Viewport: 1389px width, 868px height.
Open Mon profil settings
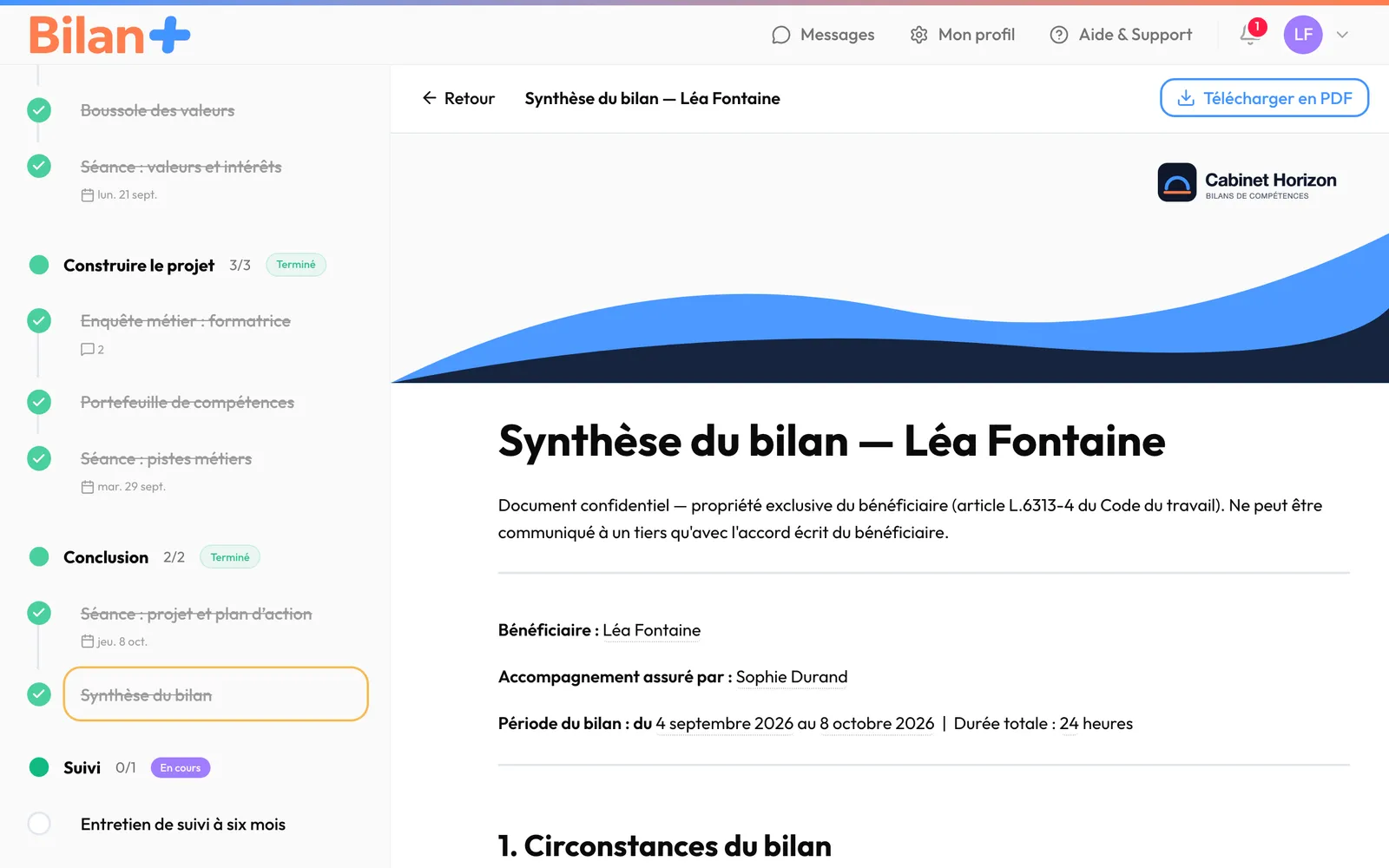point(962,35)
